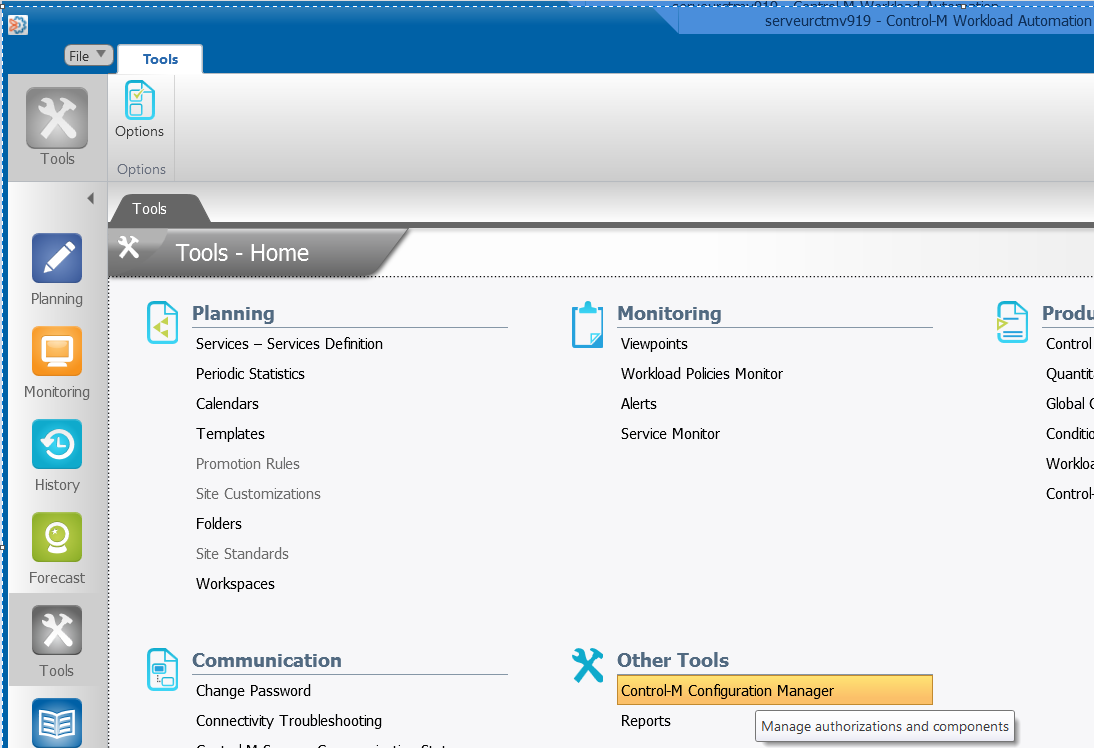Launch Control-M Configuration Manager
The height and width of the screenshot is (748, 1094).
tap(774, 691)
